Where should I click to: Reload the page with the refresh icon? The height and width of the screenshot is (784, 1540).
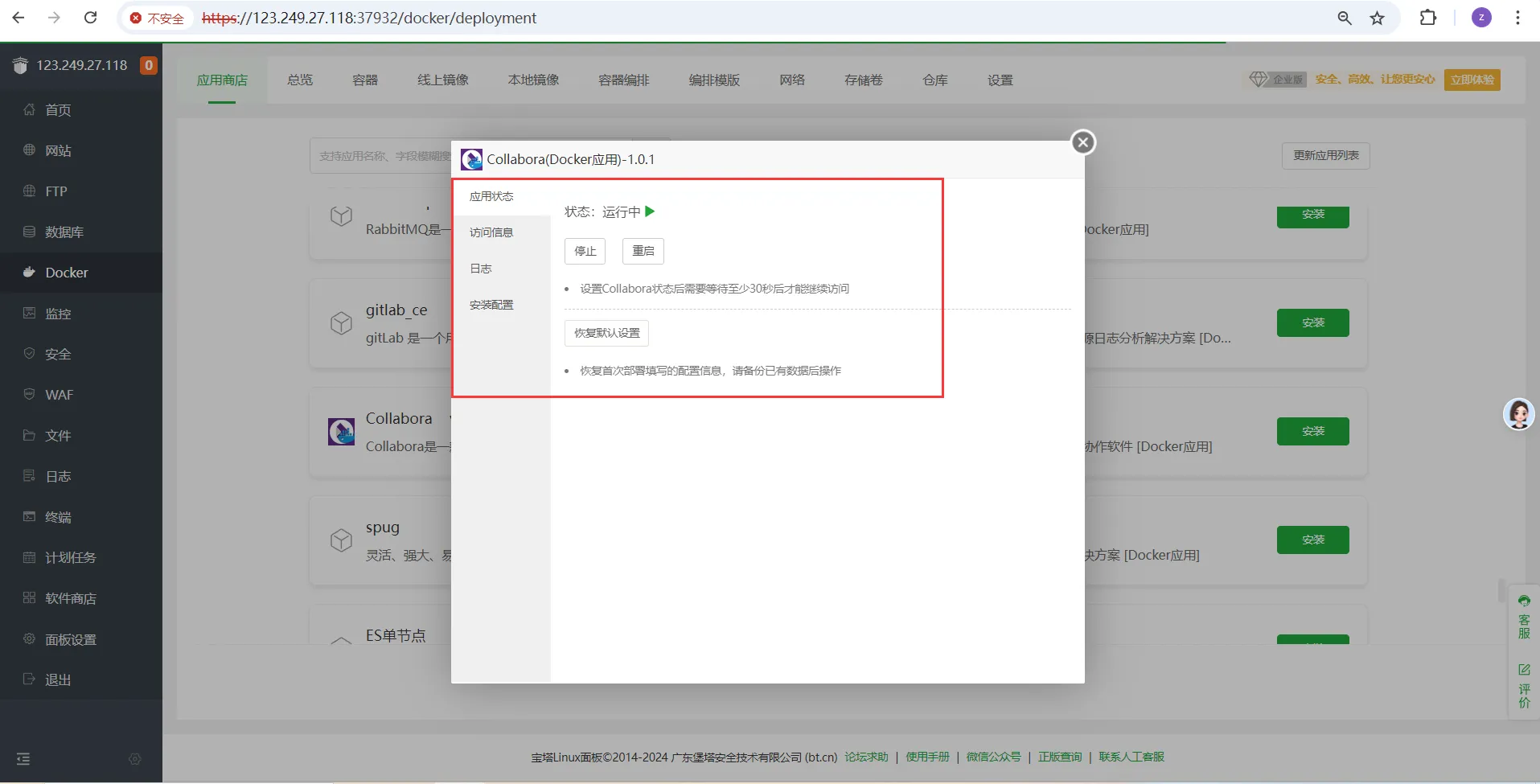(x=90, y=18)
